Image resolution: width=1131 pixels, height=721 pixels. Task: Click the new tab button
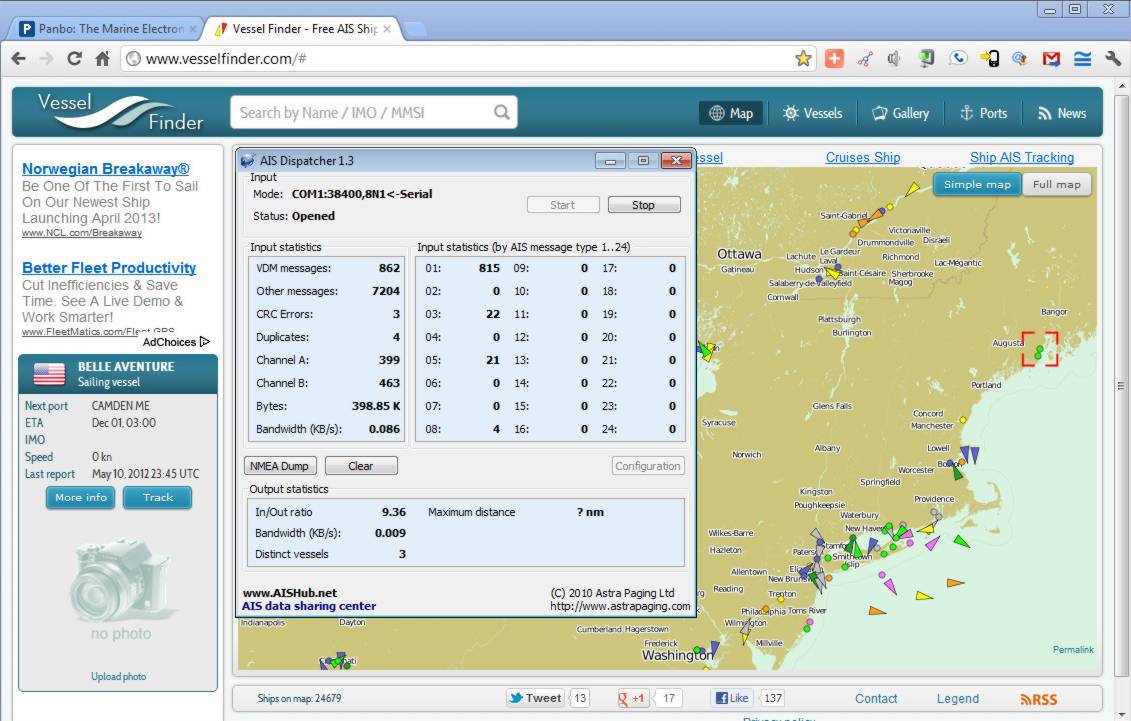(414, 30)
